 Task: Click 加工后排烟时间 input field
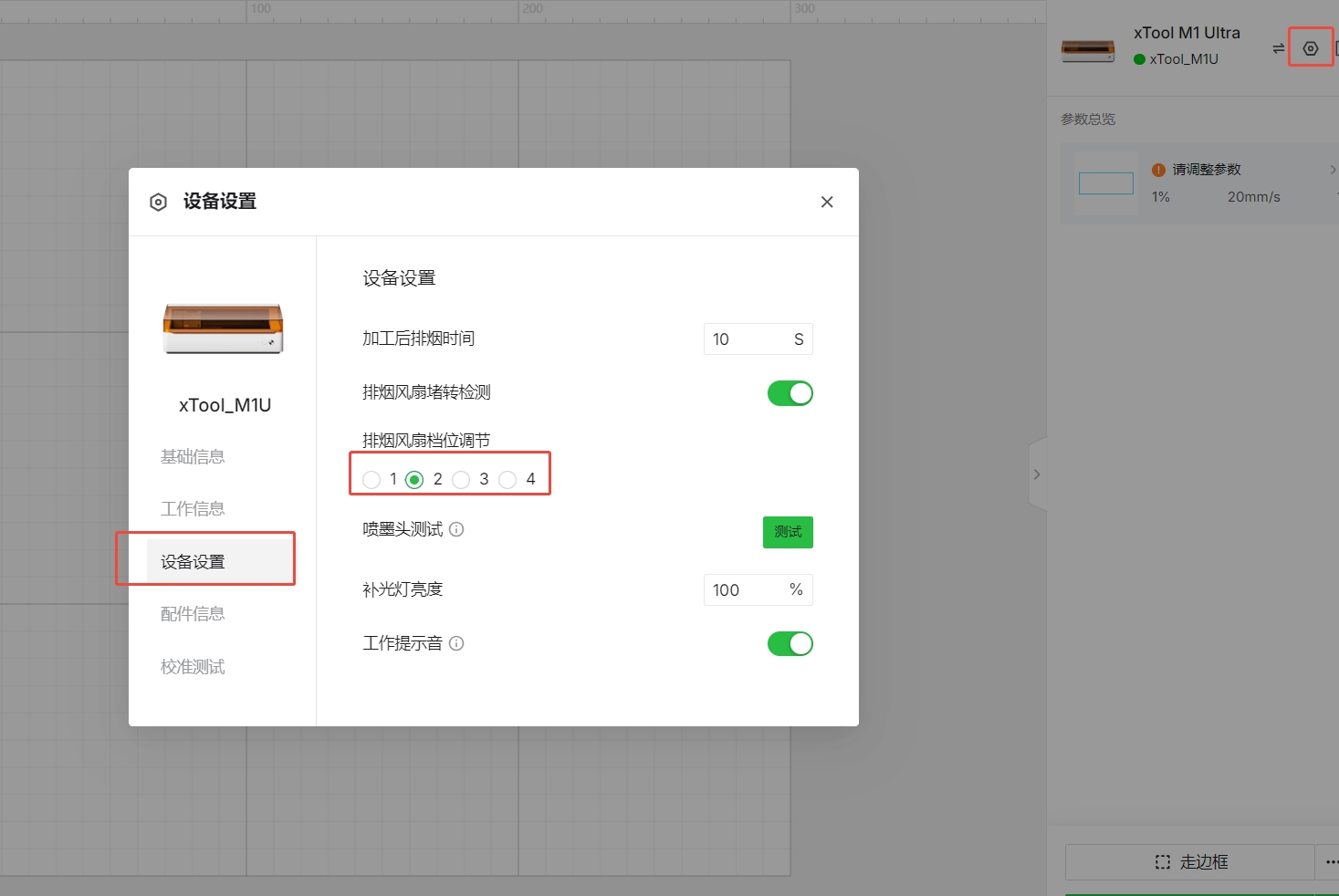[758, 339]
